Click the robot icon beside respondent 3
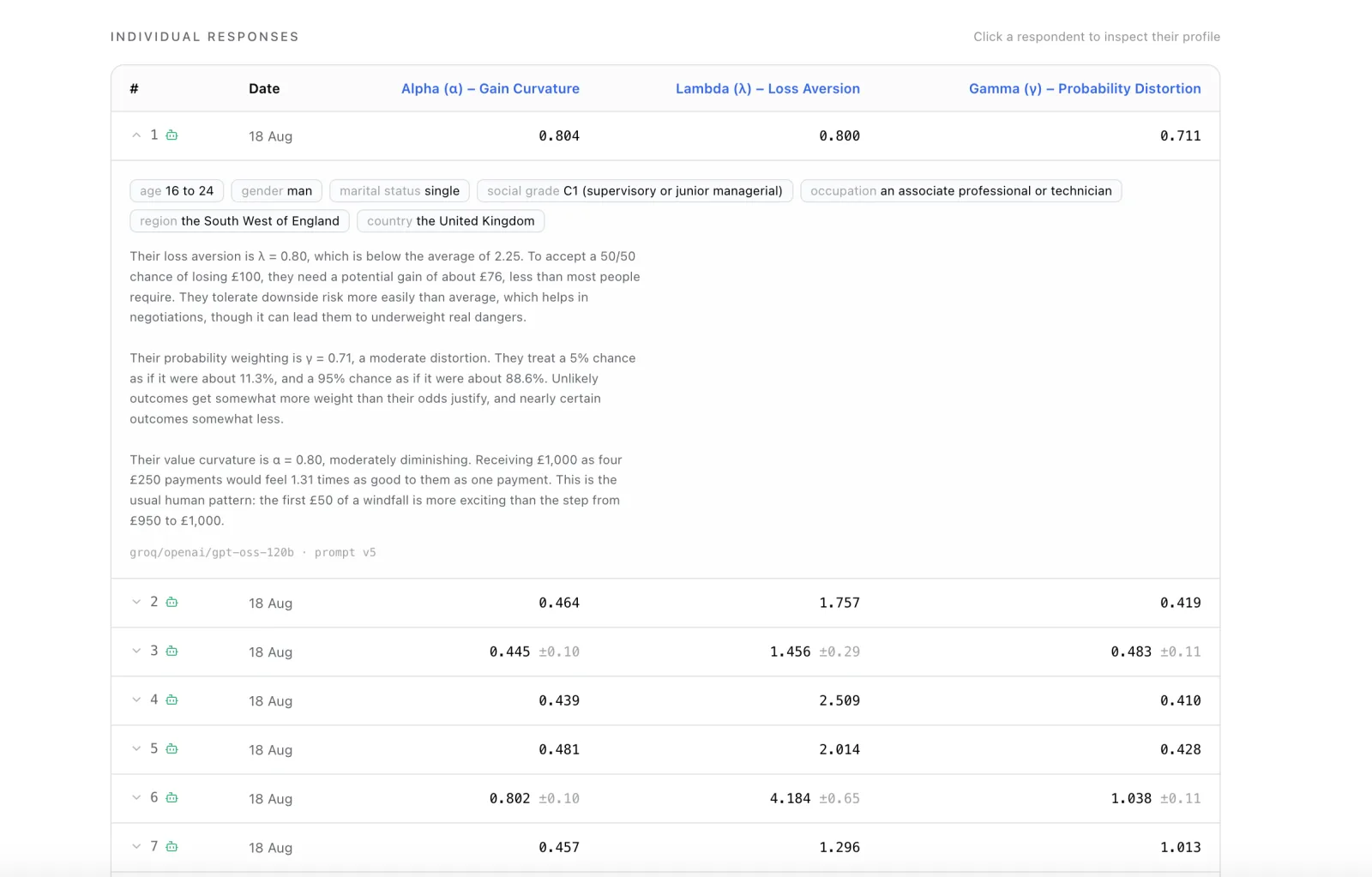The width and height of the screenshot is (1372, 877). [171, 651]
